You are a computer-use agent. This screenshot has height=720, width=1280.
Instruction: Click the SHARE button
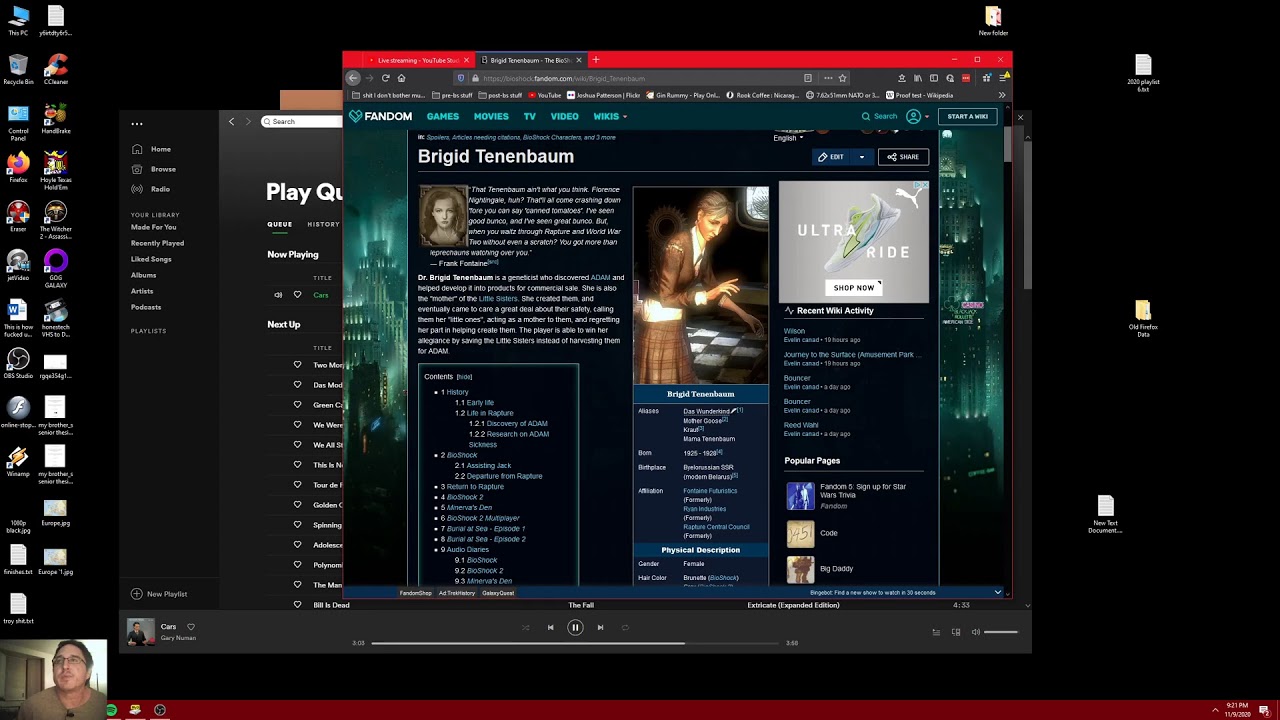(x=903, y=157)
